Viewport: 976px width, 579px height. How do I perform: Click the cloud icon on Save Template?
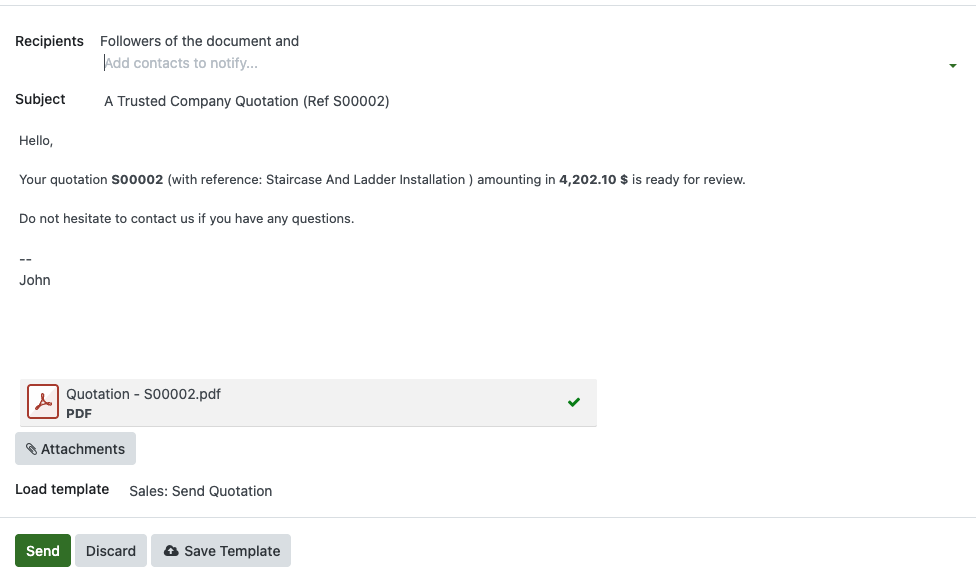(171, 551)
